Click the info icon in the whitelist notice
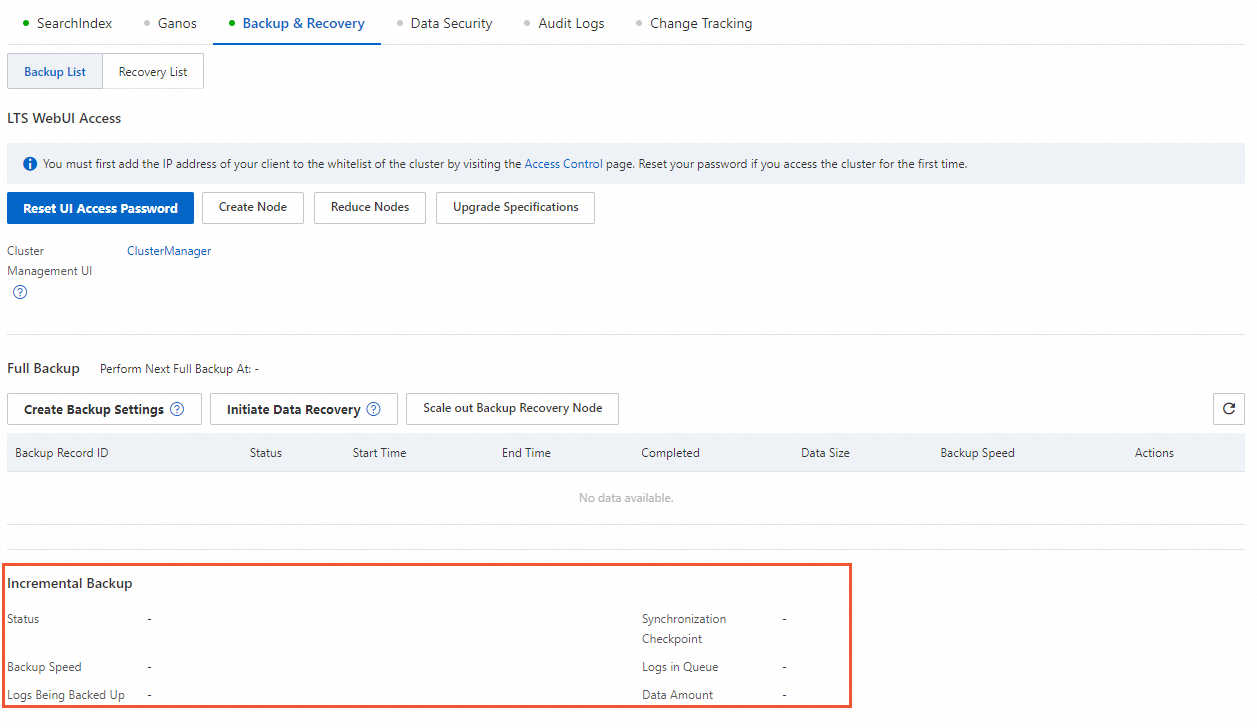Viewport: 1257px width, 728px height. click(30, 164)
